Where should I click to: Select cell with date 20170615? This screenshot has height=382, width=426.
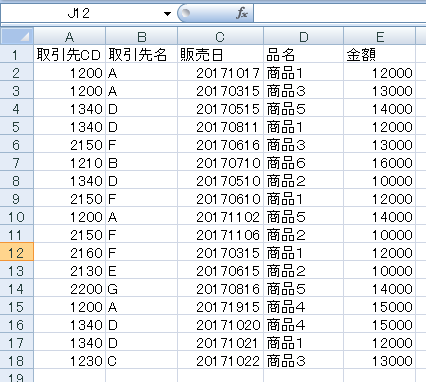[x=220, y=271]
